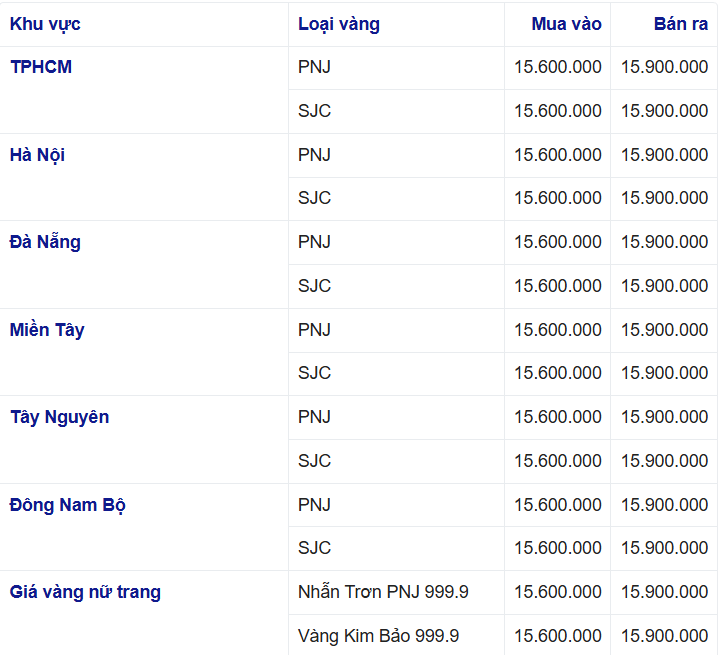The height and width of the screenshot is (655, 720).
Task: Click SJC under the Đông Nam Bộ region
Action: point(314,548)
